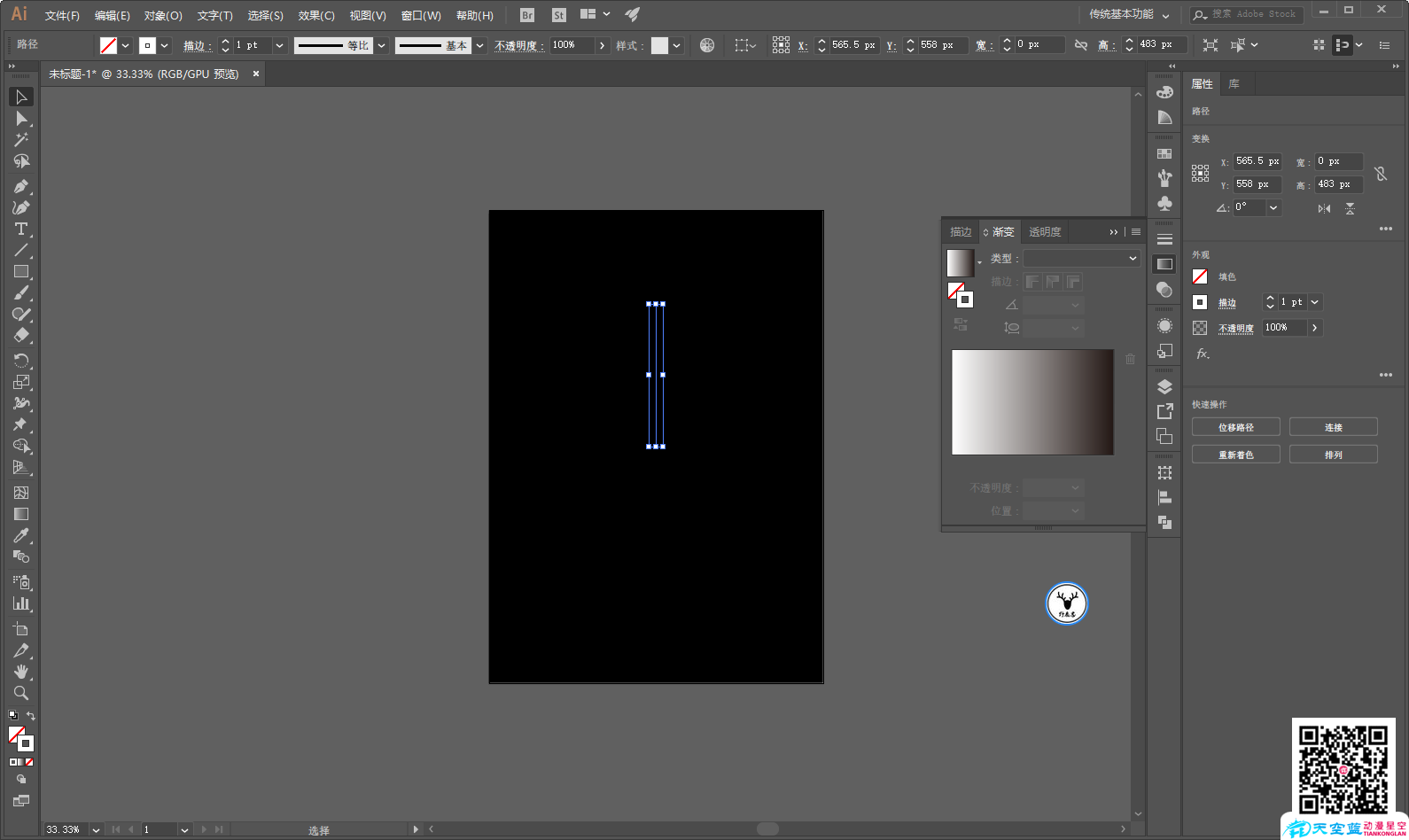Open rotation angle dropdown in Properties
The image size is (1409, 840).
[1273, 207]
